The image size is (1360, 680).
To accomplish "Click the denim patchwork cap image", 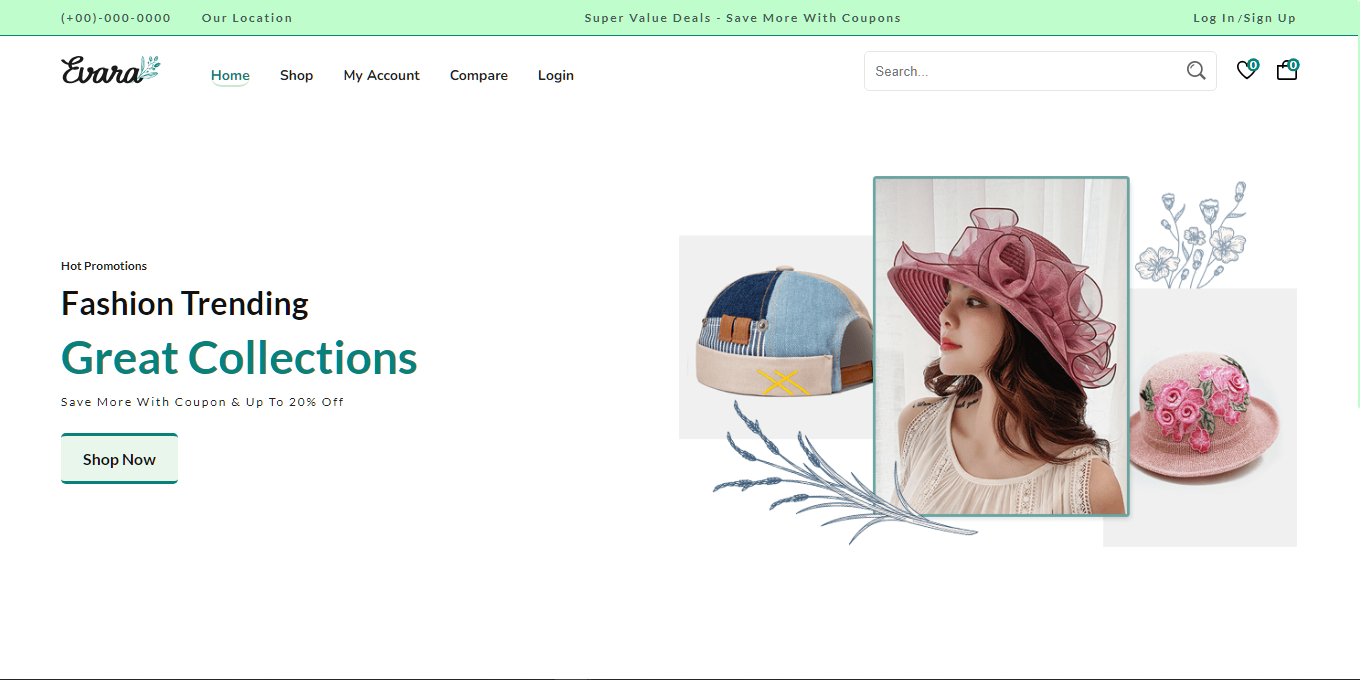I will click(780, 335).
